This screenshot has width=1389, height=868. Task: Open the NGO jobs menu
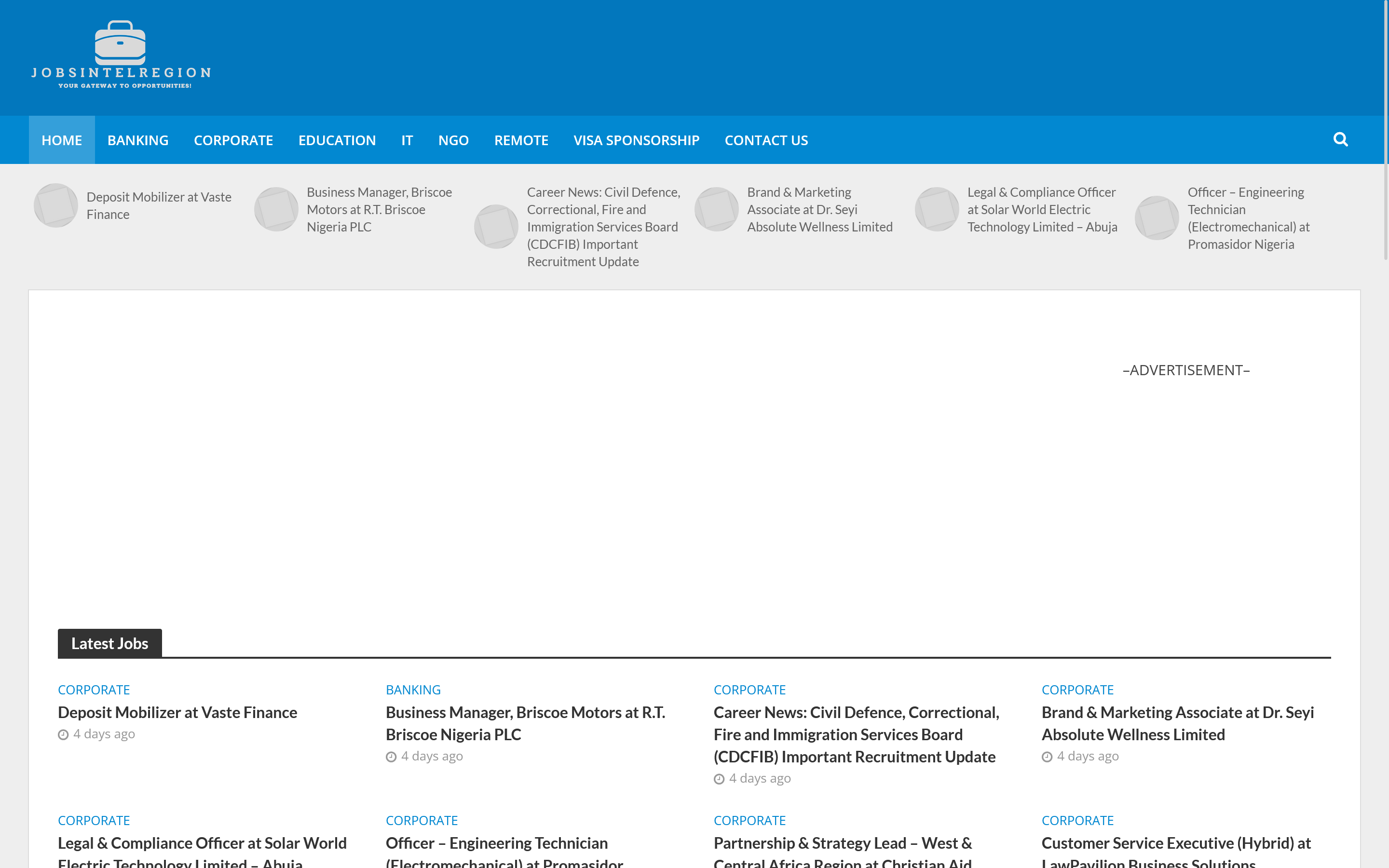point(453,140)
